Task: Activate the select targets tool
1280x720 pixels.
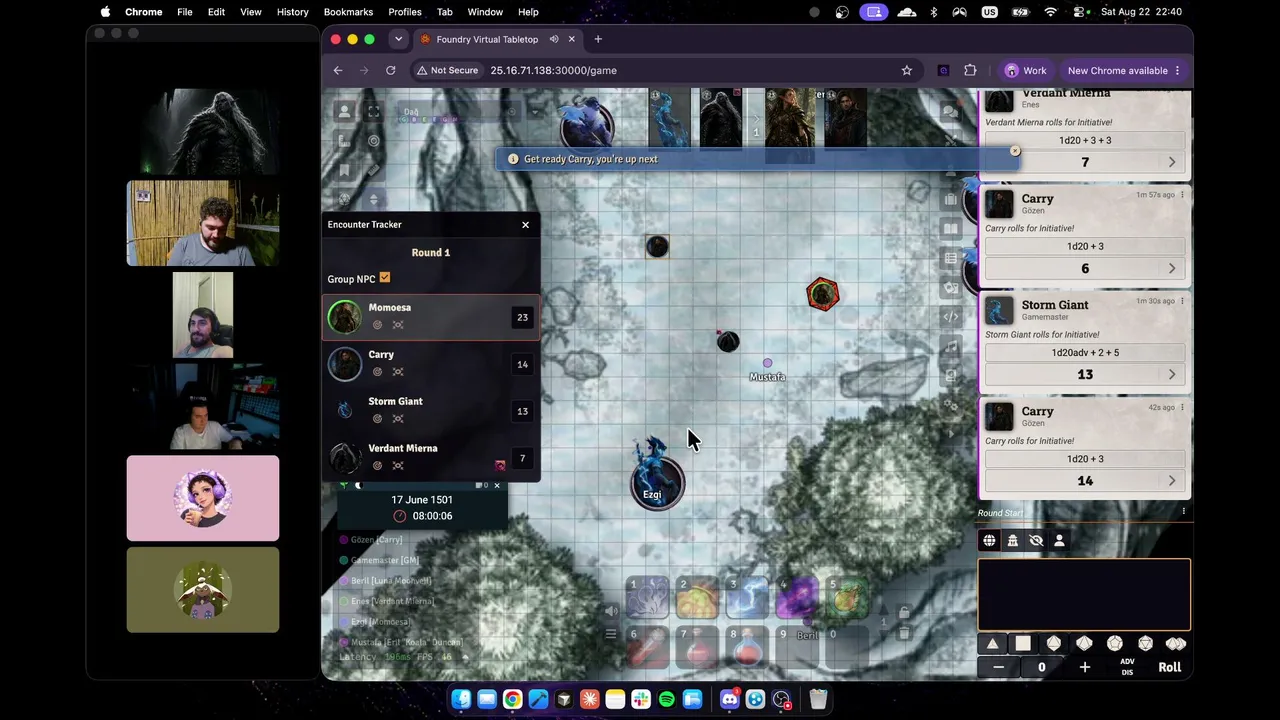Action: 374,141
